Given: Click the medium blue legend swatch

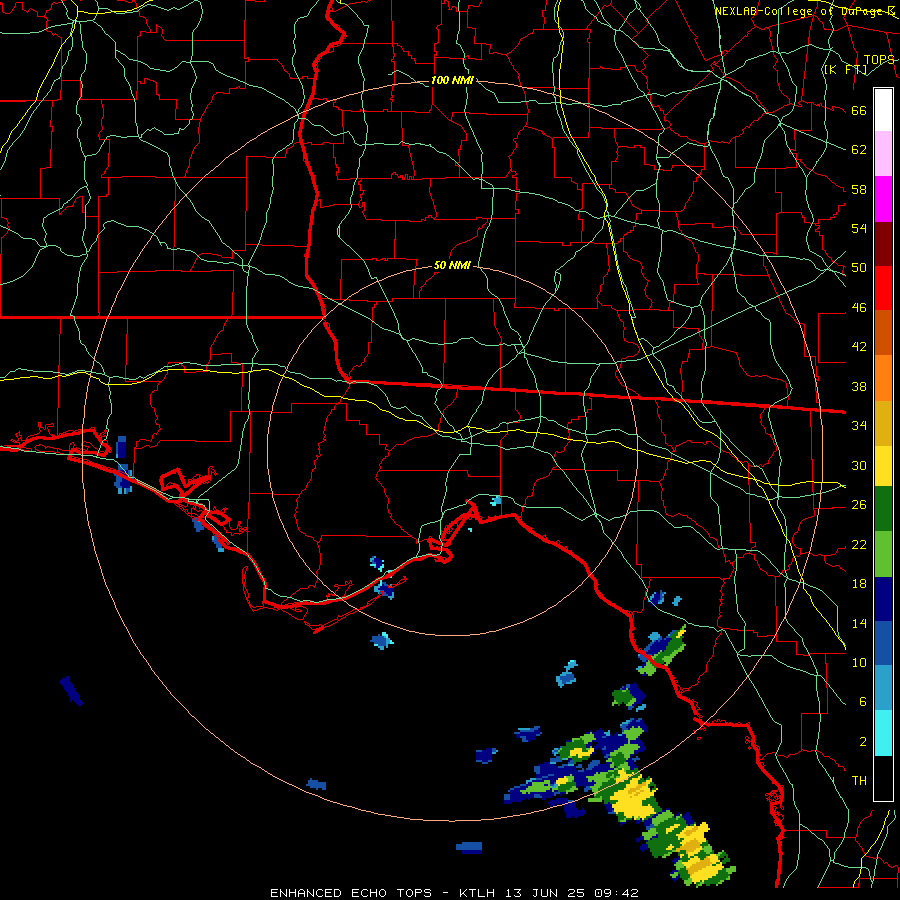Looking at the screenshot, I should pyautogui.click(x=883, y=643).
